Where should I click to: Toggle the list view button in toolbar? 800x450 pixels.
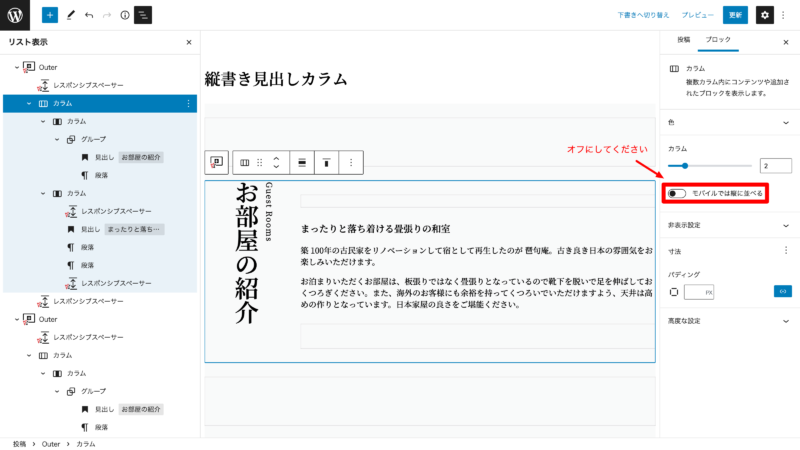click(x=143, y=16)
